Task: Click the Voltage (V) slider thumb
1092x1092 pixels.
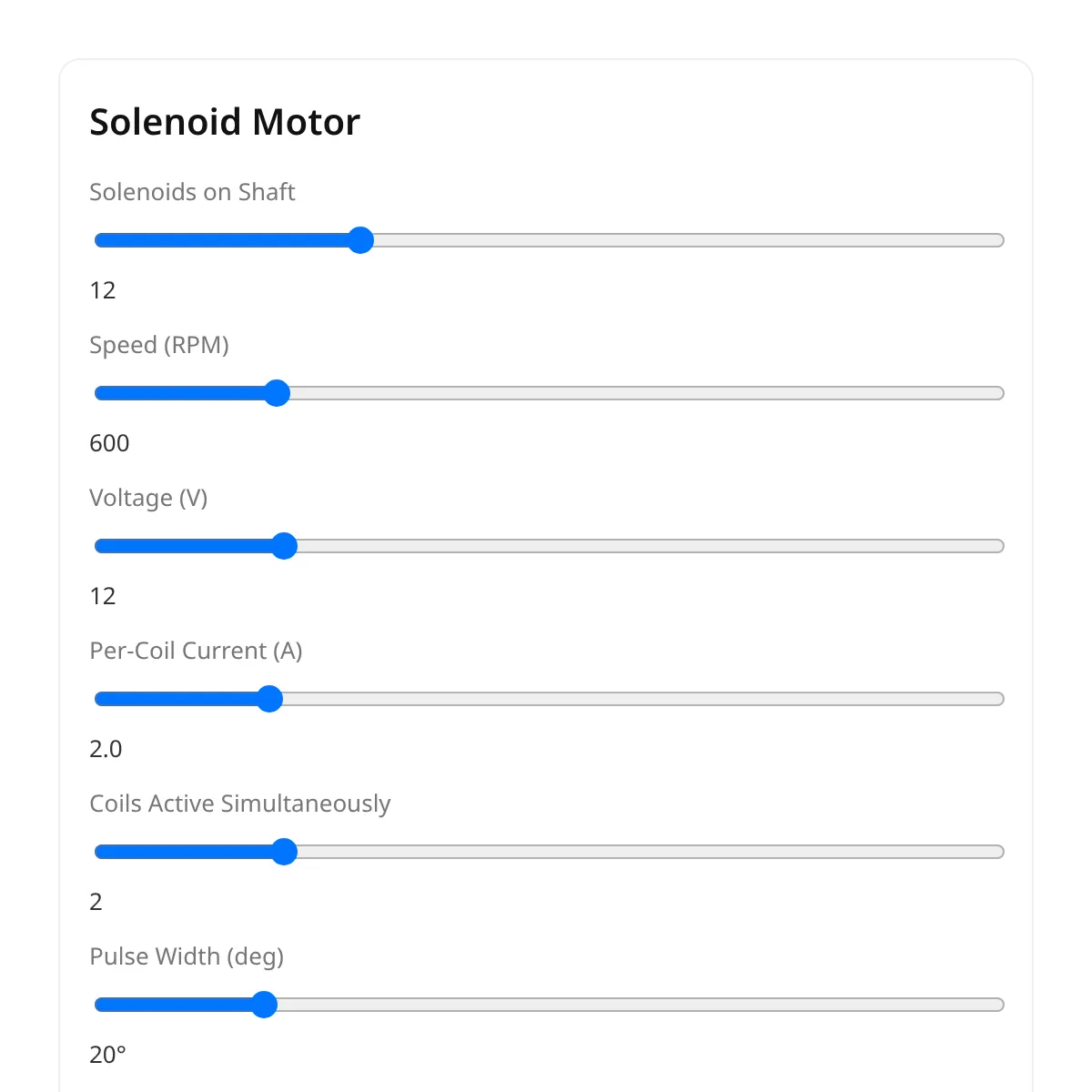Action: (x=284, y=546)
